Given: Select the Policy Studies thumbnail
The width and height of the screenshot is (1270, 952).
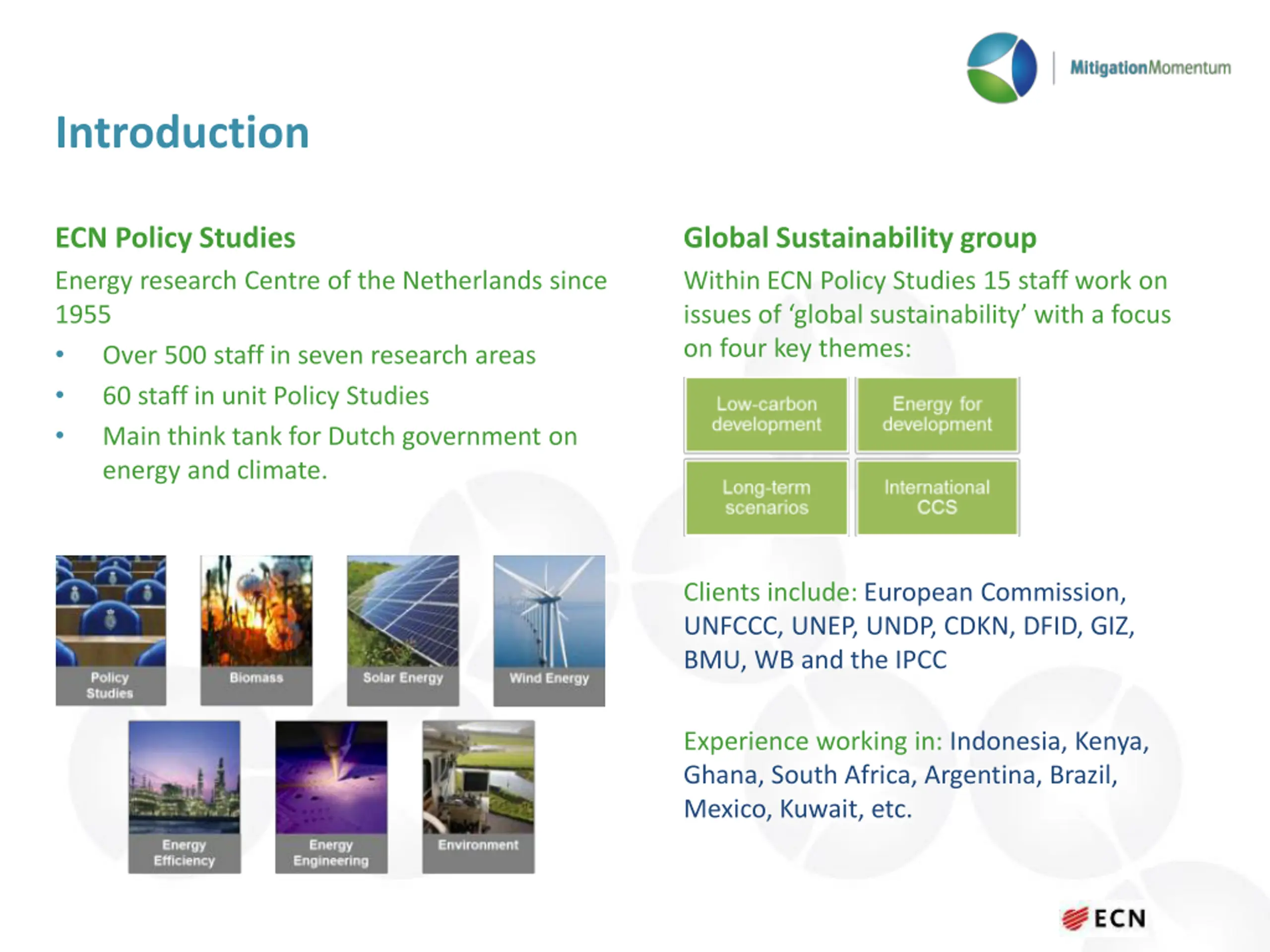Looking at the screenshot, I should pos(111,630).
